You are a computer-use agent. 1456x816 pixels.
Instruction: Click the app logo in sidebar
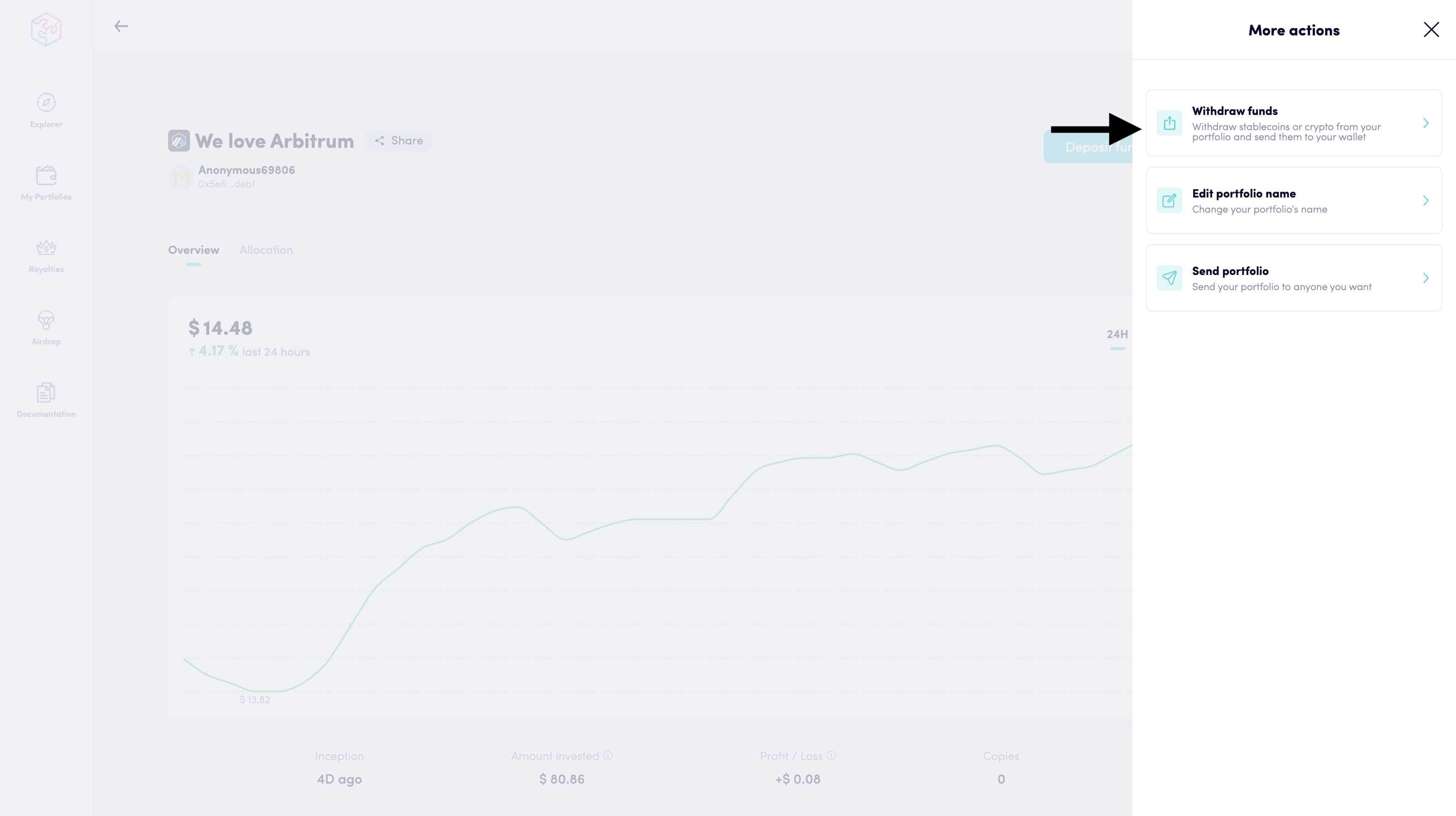46,29
